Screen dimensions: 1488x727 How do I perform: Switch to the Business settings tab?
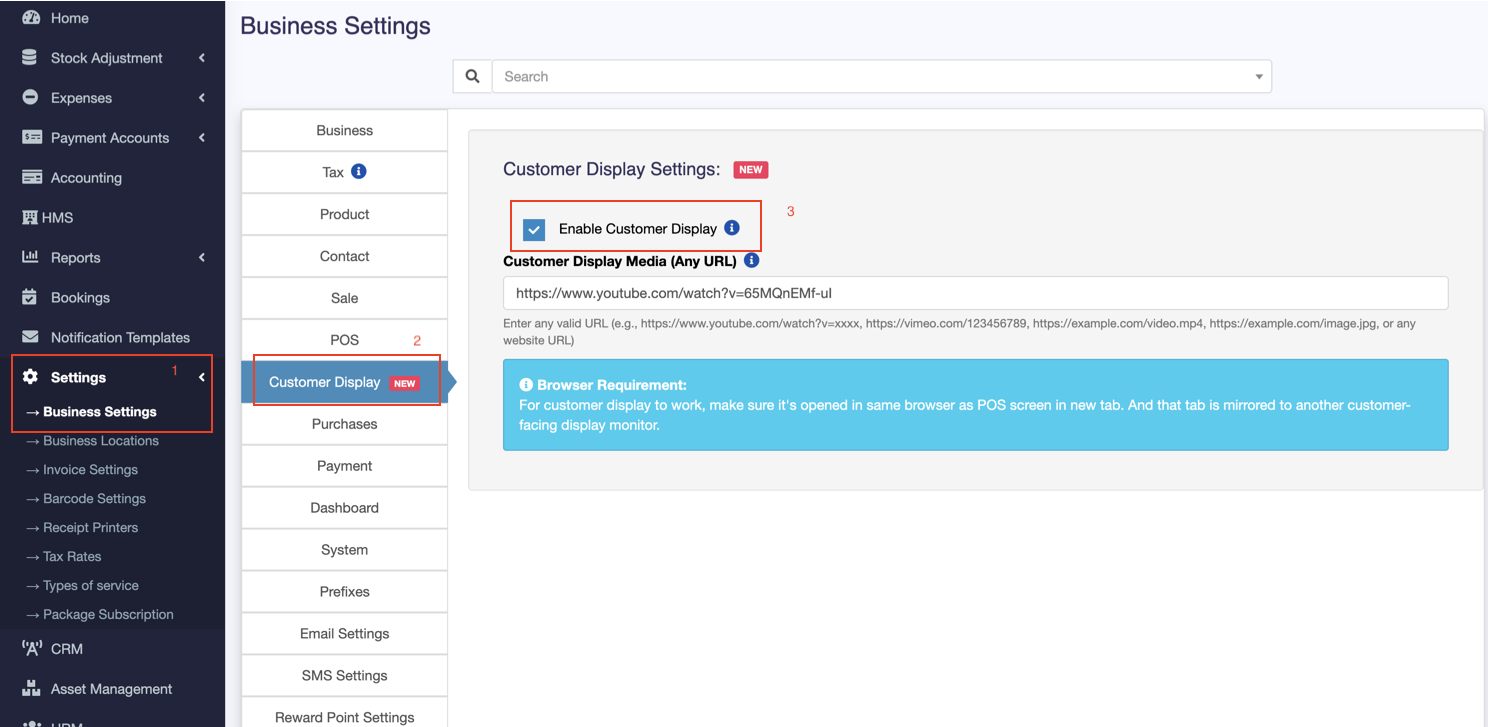(x=344, y=130)
